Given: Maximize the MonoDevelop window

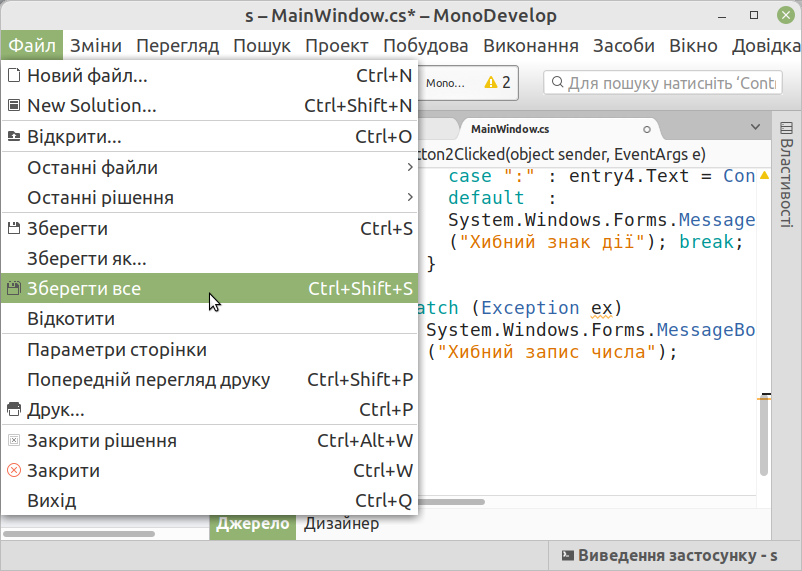Looking at the screenshot, I should pyautogui.click(x=754, y=15).
